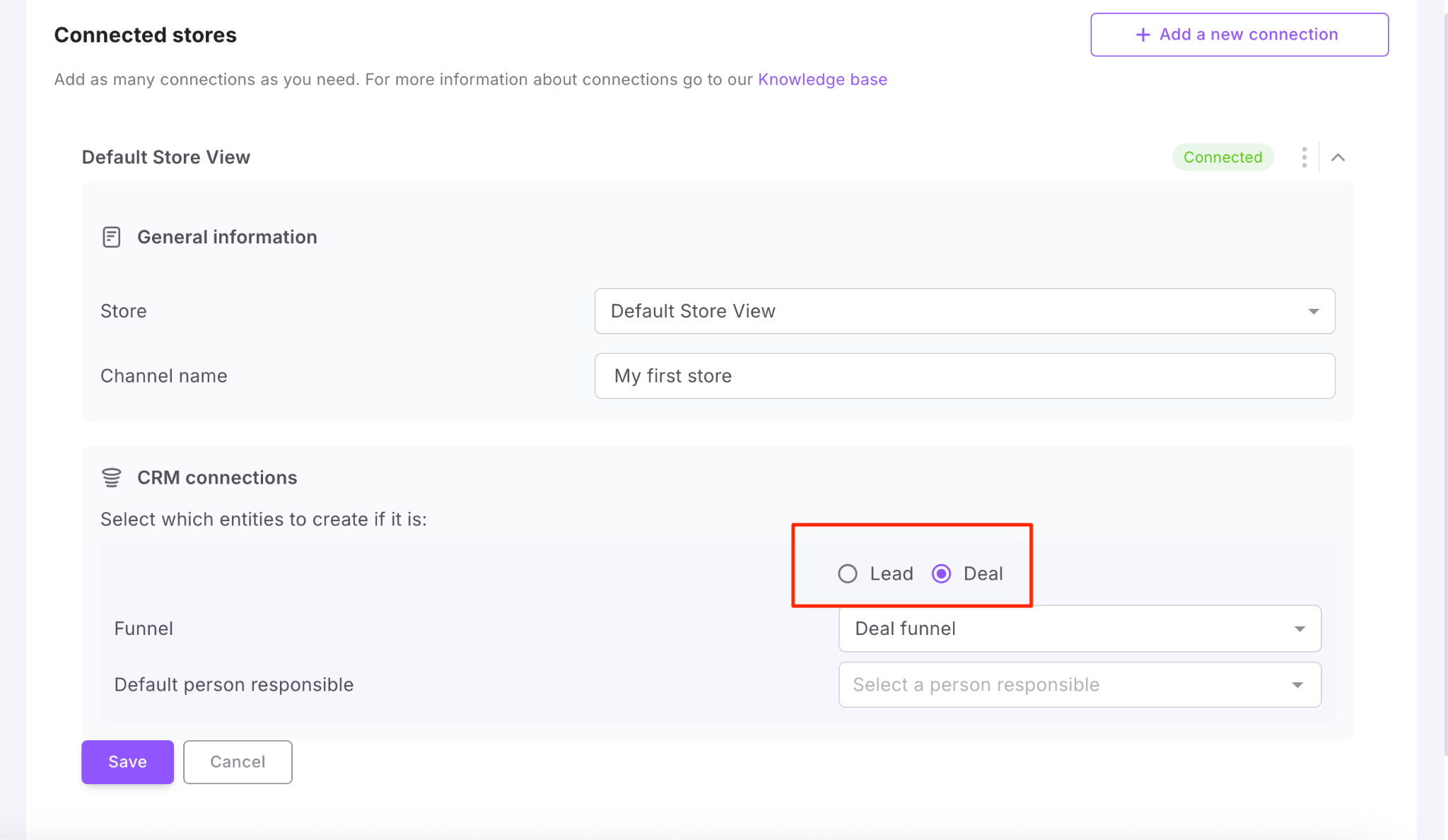The image size is (1448, 840).
Task: Open the person responsible dropdown
Action: pos(1079,684)
